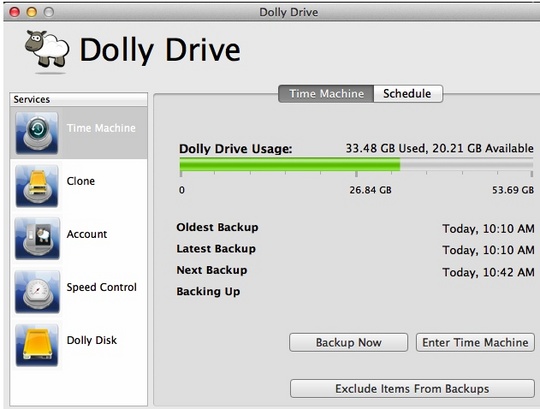Click the Oldest Backup label
Viewport: 540px width, 409px height.
217,227
